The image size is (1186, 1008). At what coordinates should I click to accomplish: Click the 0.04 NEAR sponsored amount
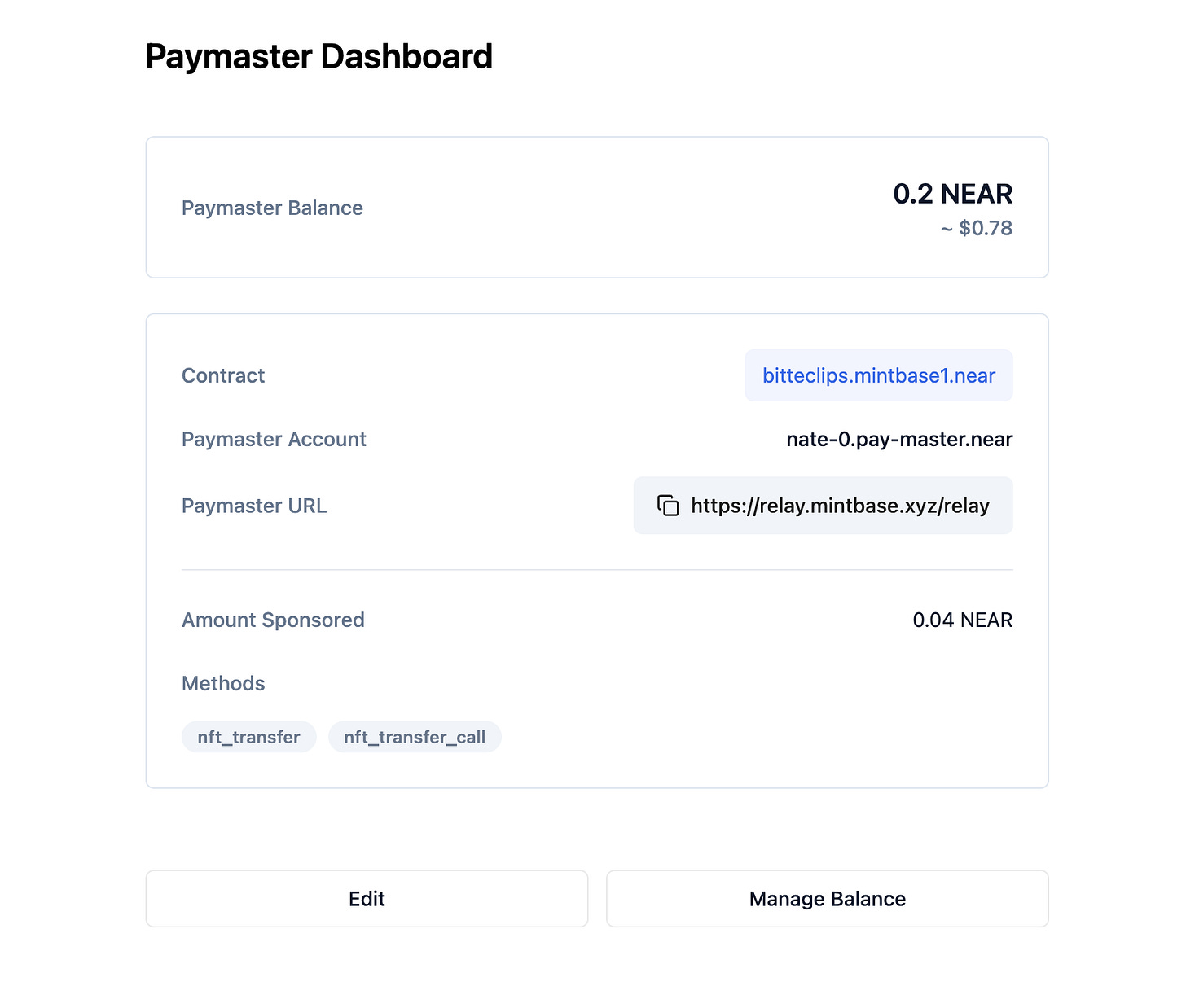(963, 620)
